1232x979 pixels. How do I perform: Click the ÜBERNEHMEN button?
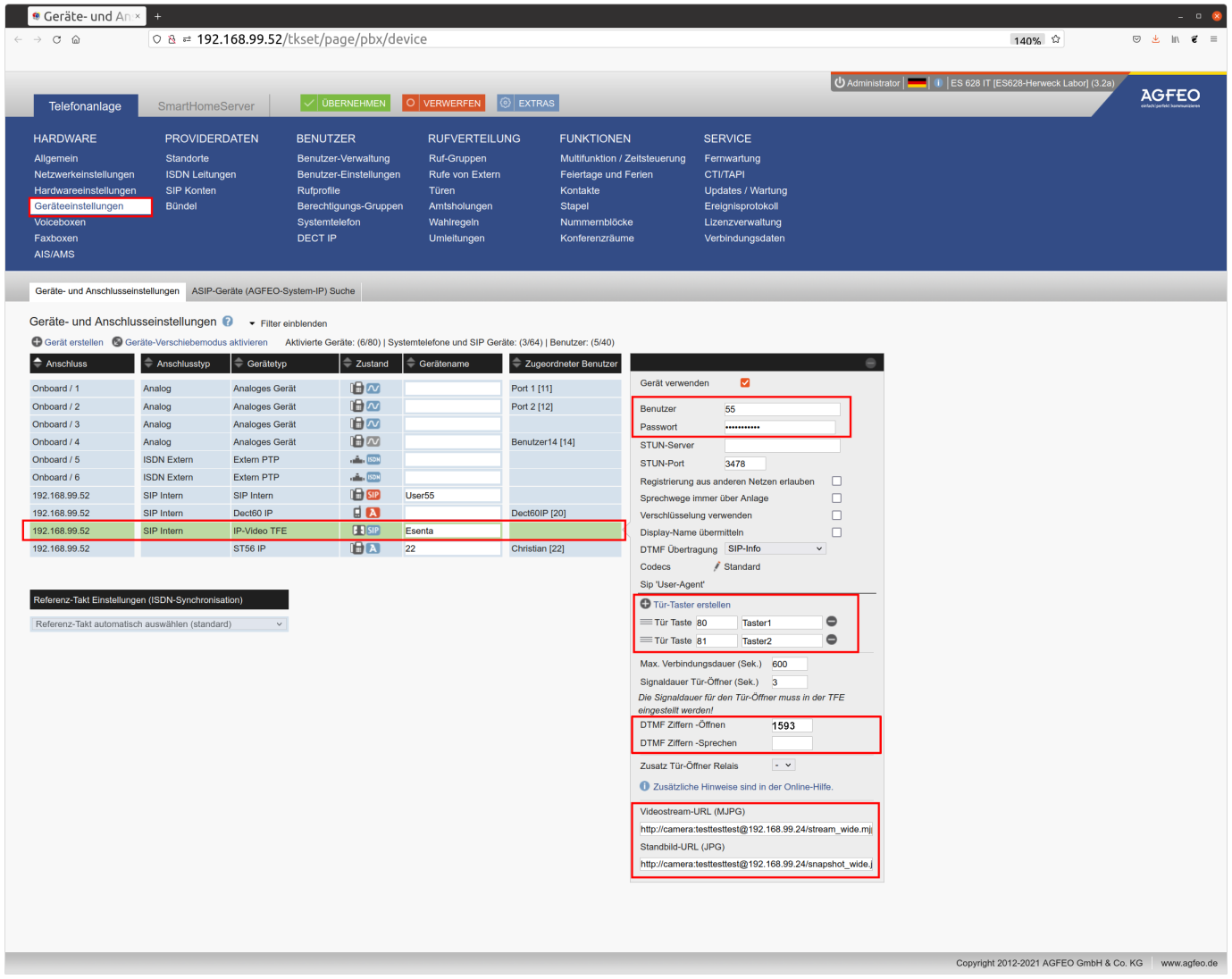point(346,103)
